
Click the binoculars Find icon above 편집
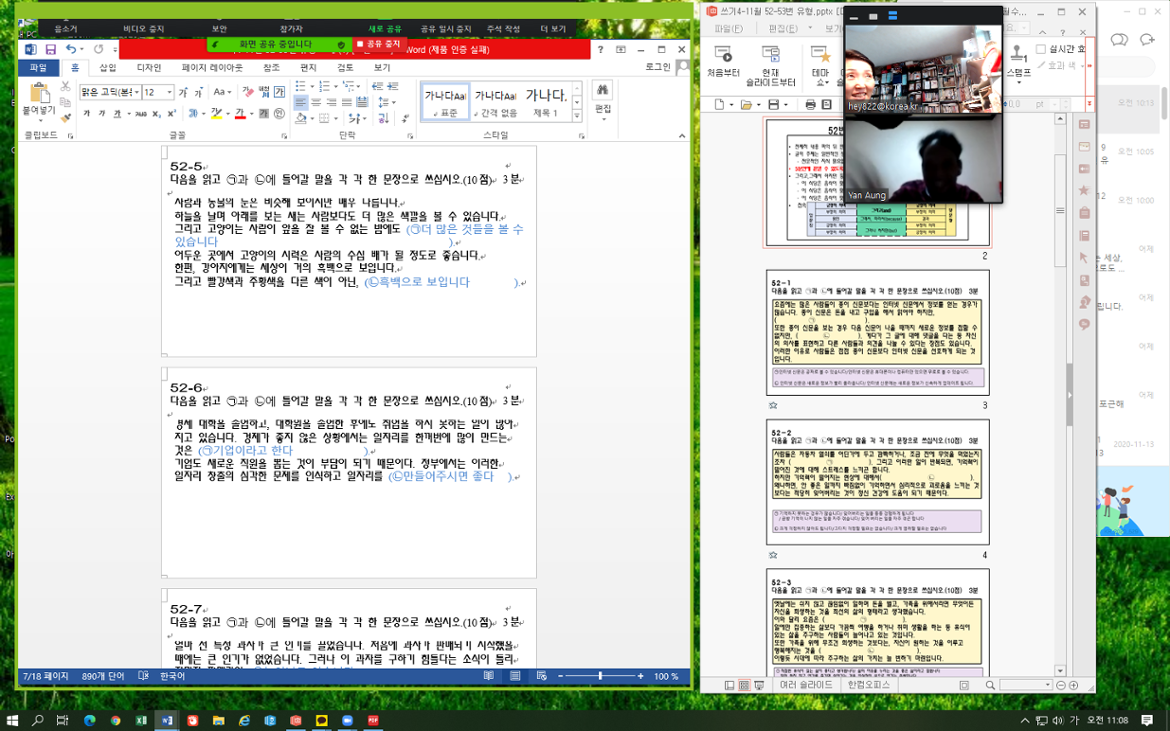602,90
